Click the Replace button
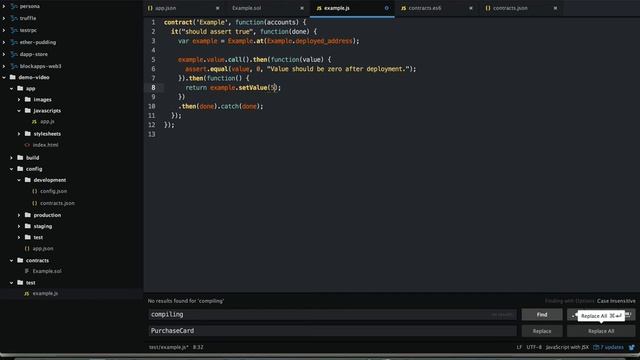Image resolution: width=640 pixels, height=360 pixels. pyautogui.click(x=542, y=331)
